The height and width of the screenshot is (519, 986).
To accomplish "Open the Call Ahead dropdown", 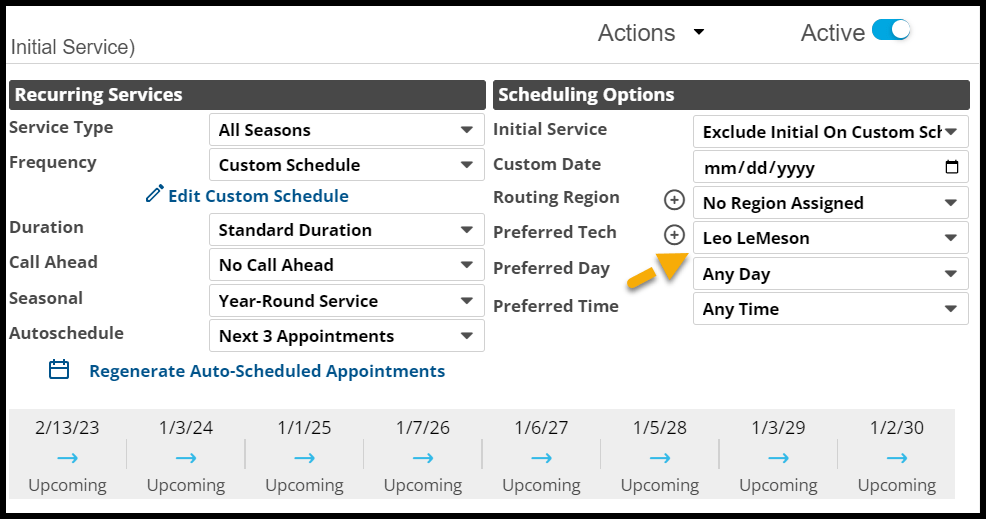I will point(346,265).
